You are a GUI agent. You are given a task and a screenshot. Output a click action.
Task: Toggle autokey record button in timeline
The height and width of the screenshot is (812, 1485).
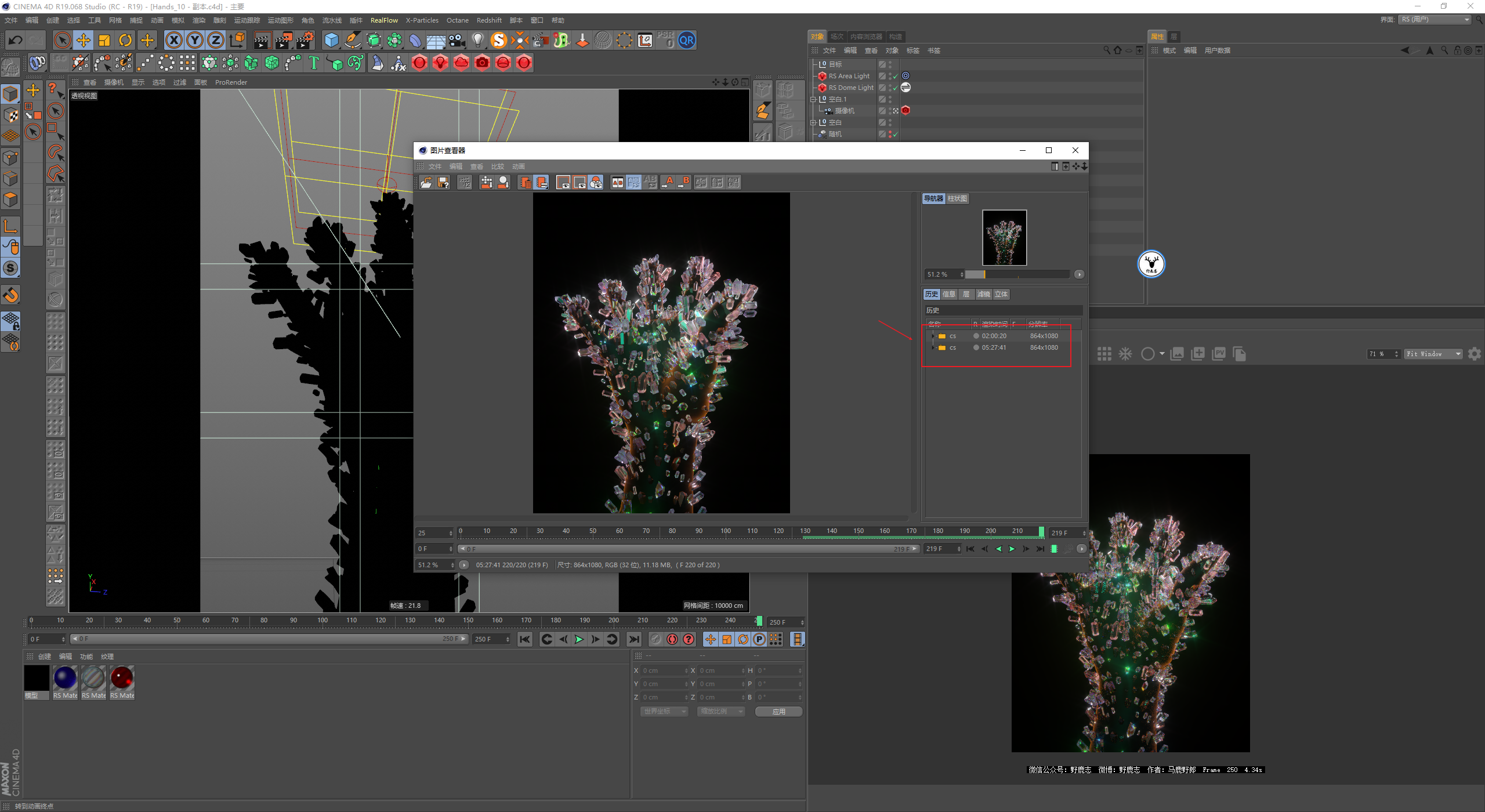[672, 639]
